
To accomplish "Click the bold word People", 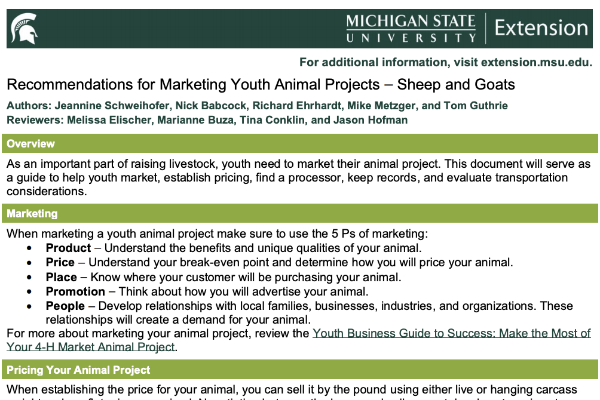I will click(65, 306).
